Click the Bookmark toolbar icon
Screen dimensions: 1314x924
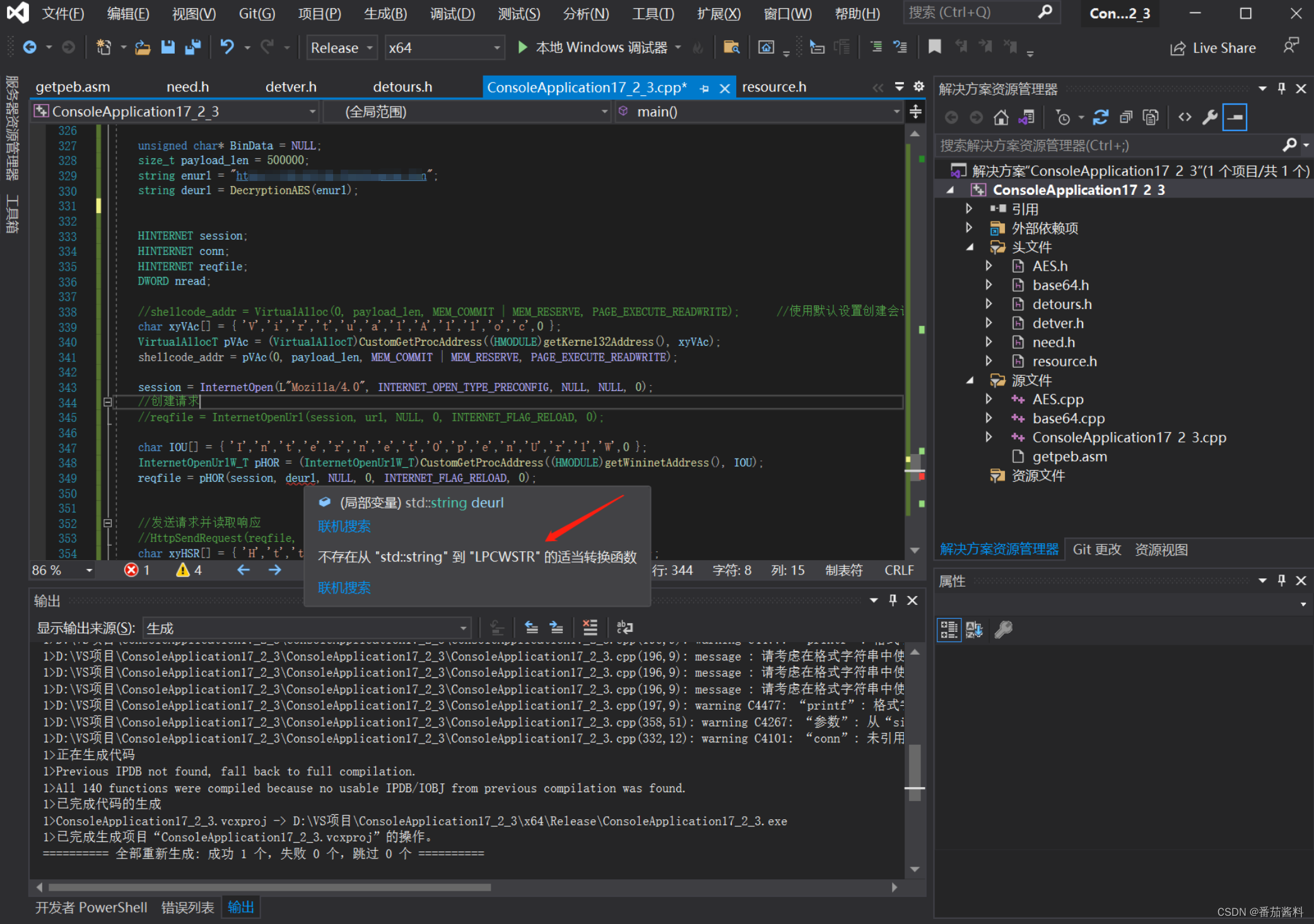[934, 47]
